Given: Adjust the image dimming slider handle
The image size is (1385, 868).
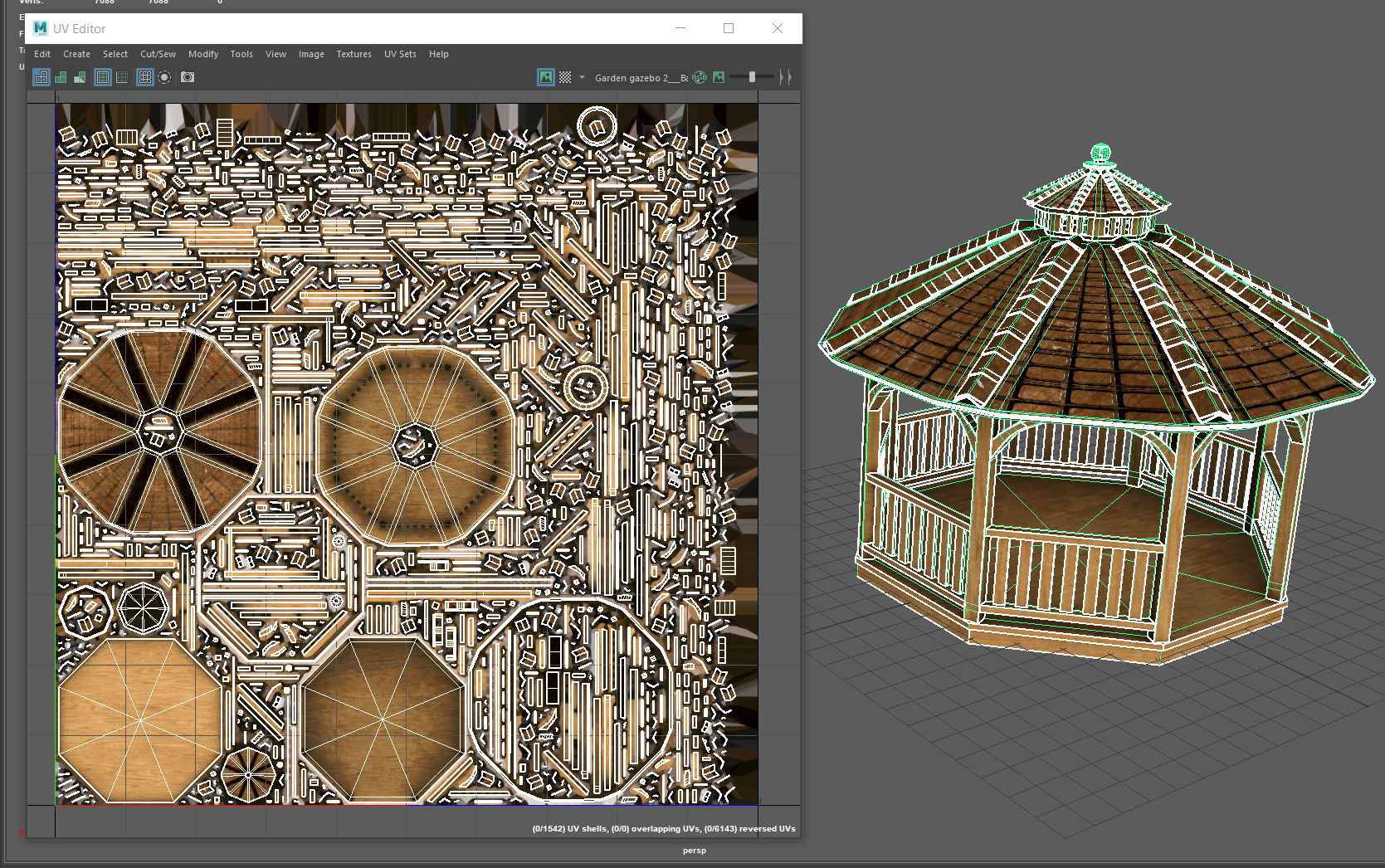Looking at the screenshot, I should [752, 77].
